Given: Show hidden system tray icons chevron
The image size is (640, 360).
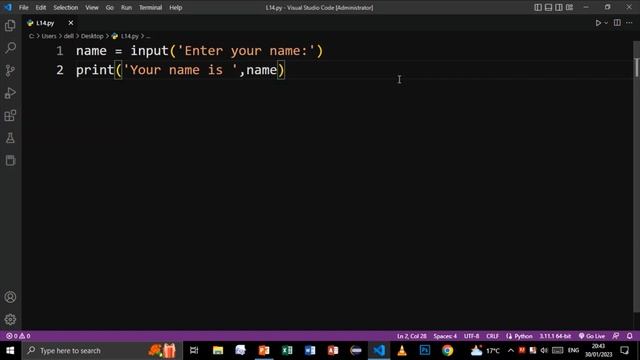Looking at the screenshot, I should pyautogui.click(x=511, y=350).
